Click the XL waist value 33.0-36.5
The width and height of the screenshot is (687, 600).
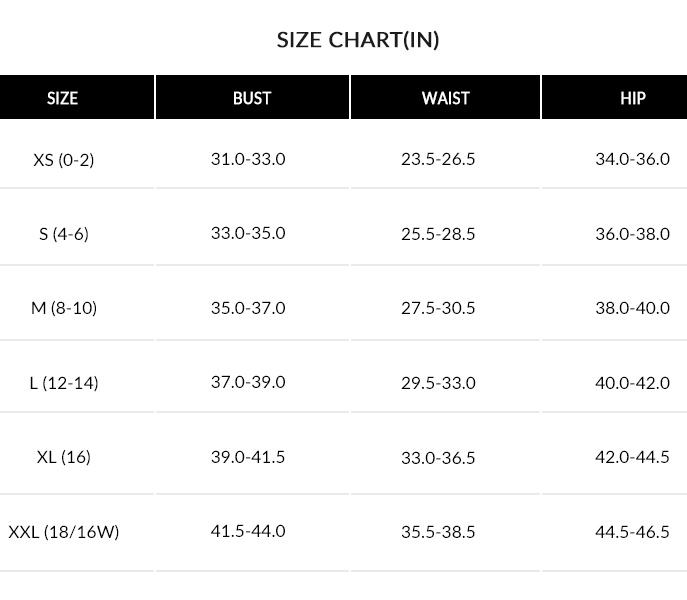point(438,457)
